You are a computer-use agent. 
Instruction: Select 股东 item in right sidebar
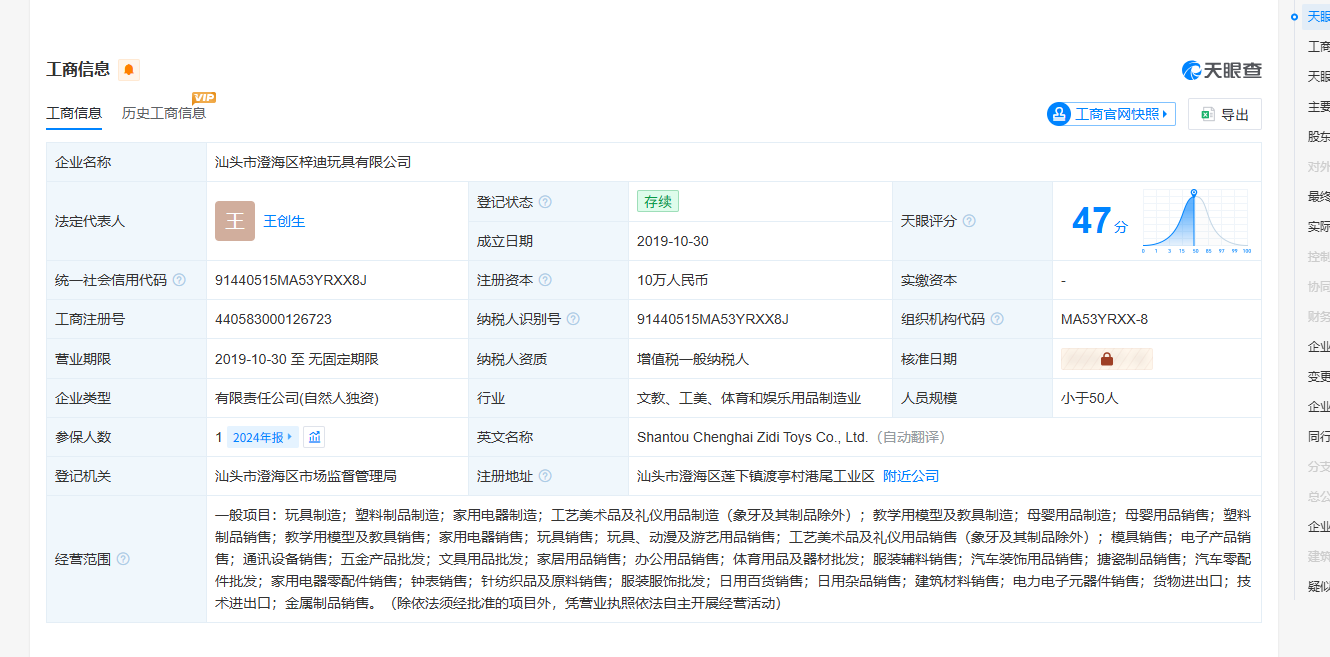click(1319, 137)
